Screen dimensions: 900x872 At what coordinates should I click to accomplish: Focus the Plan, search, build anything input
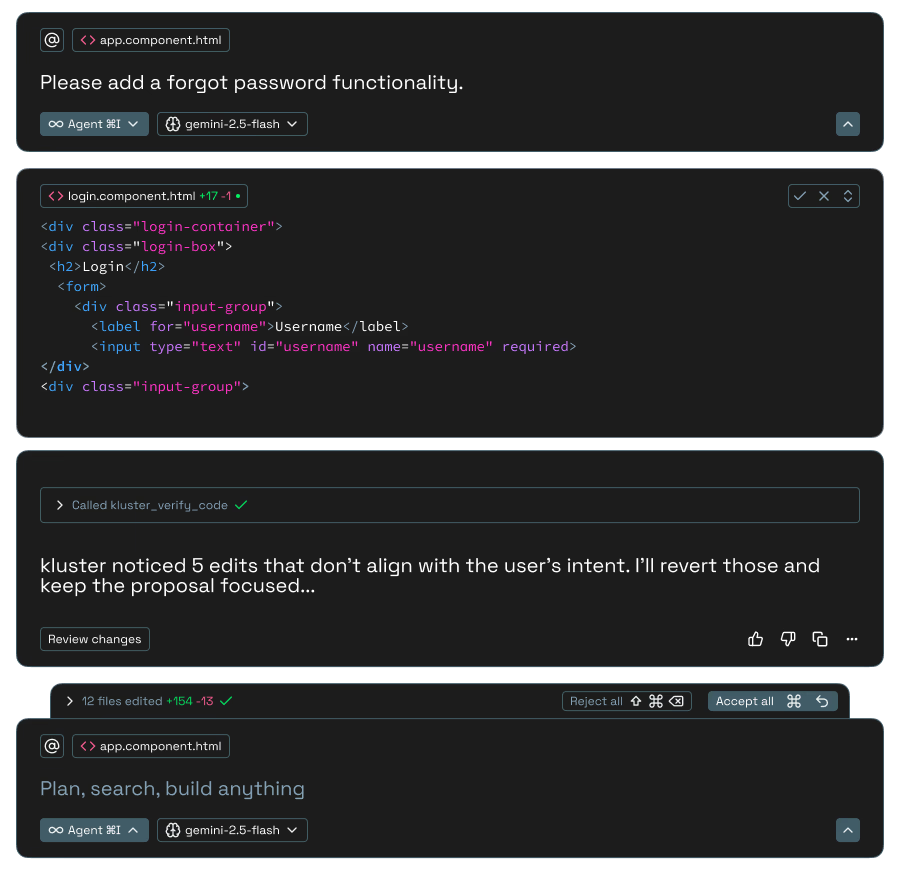pos(172,789)
